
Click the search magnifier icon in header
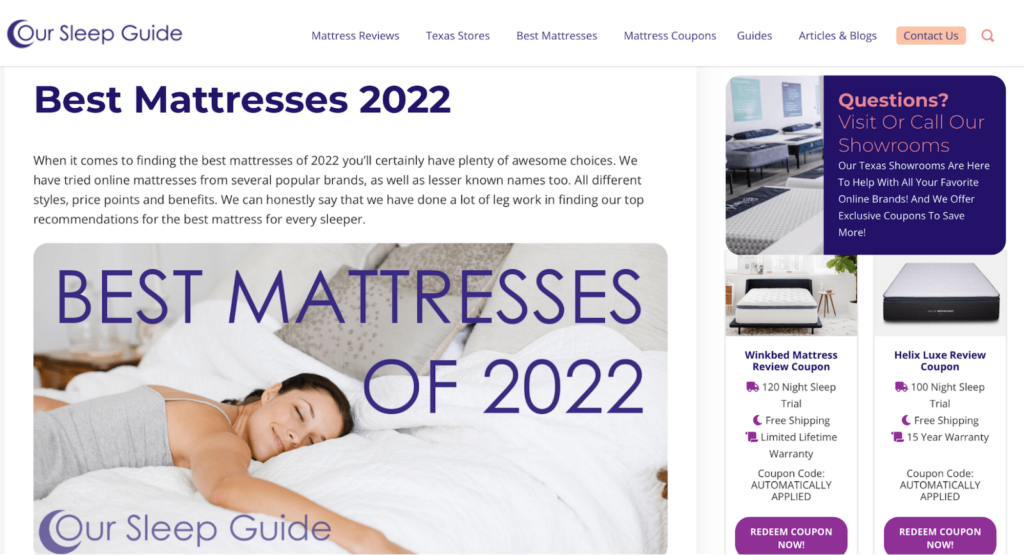(x=987, y=36)
